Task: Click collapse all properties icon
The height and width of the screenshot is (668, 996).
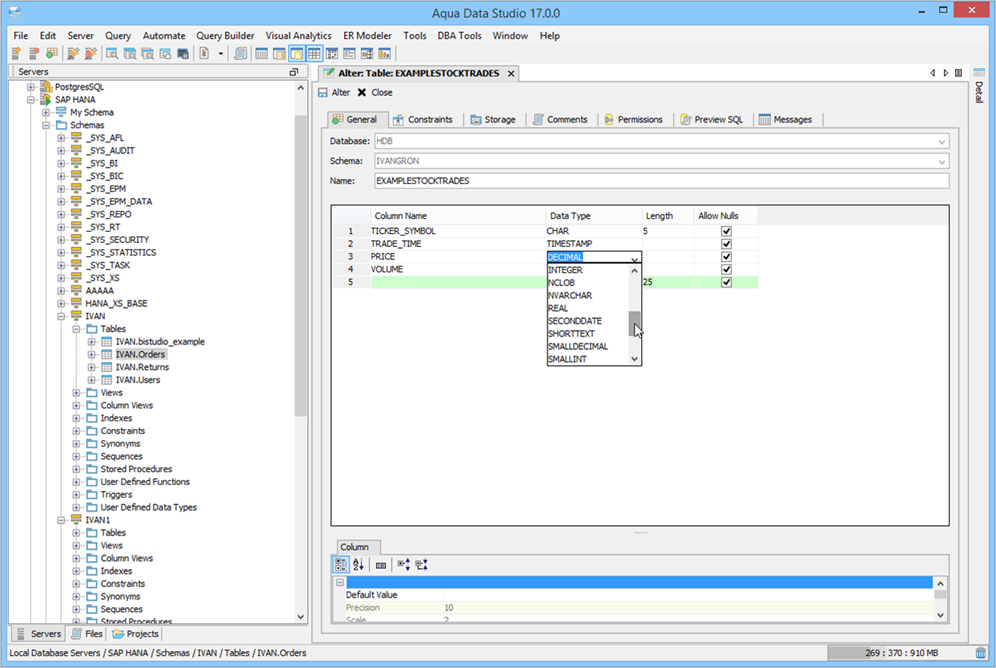Action: (x=421, y=564)
